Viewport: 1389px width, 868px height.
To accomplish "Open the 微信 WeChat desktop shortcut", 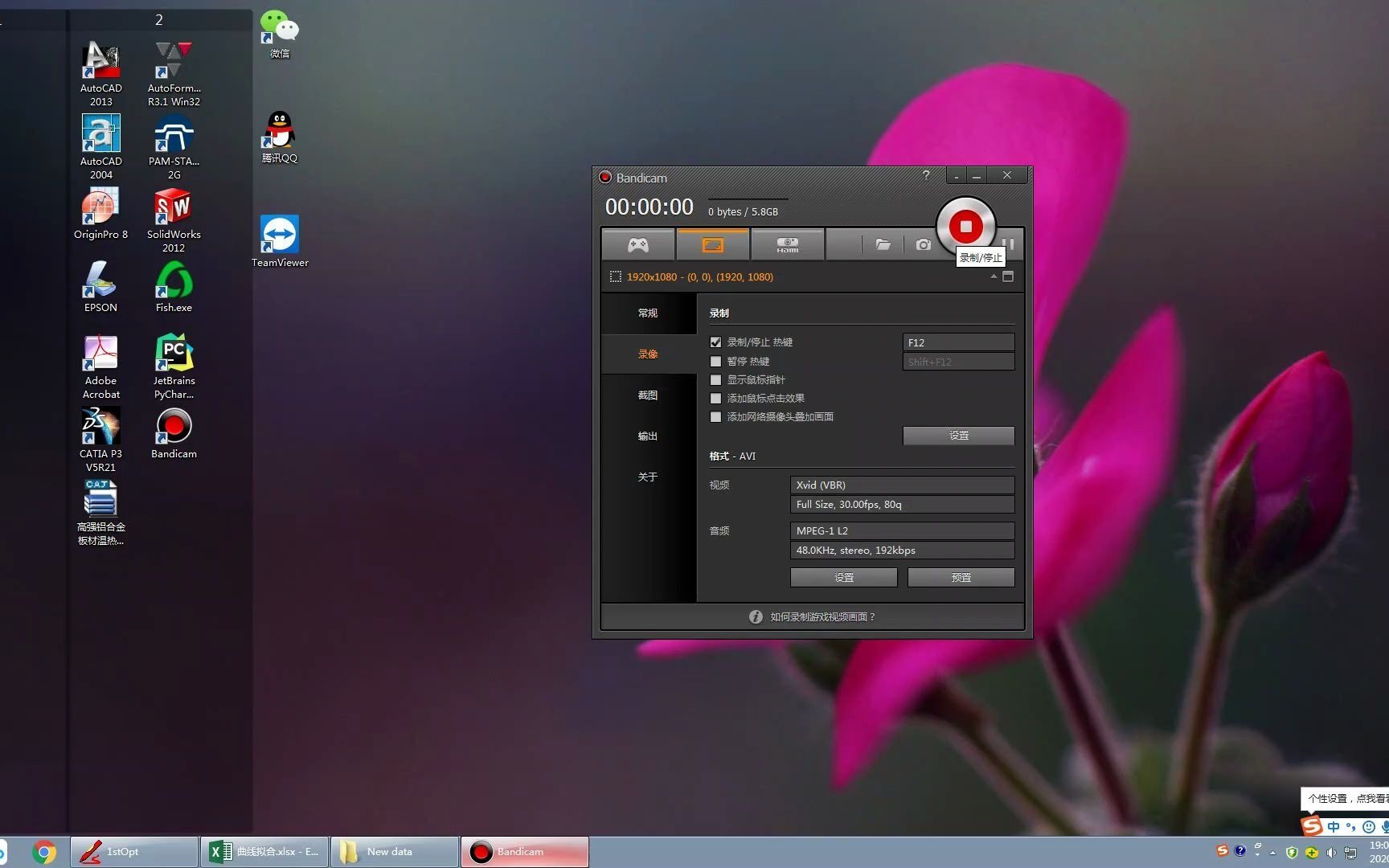I will pos(280,34).
